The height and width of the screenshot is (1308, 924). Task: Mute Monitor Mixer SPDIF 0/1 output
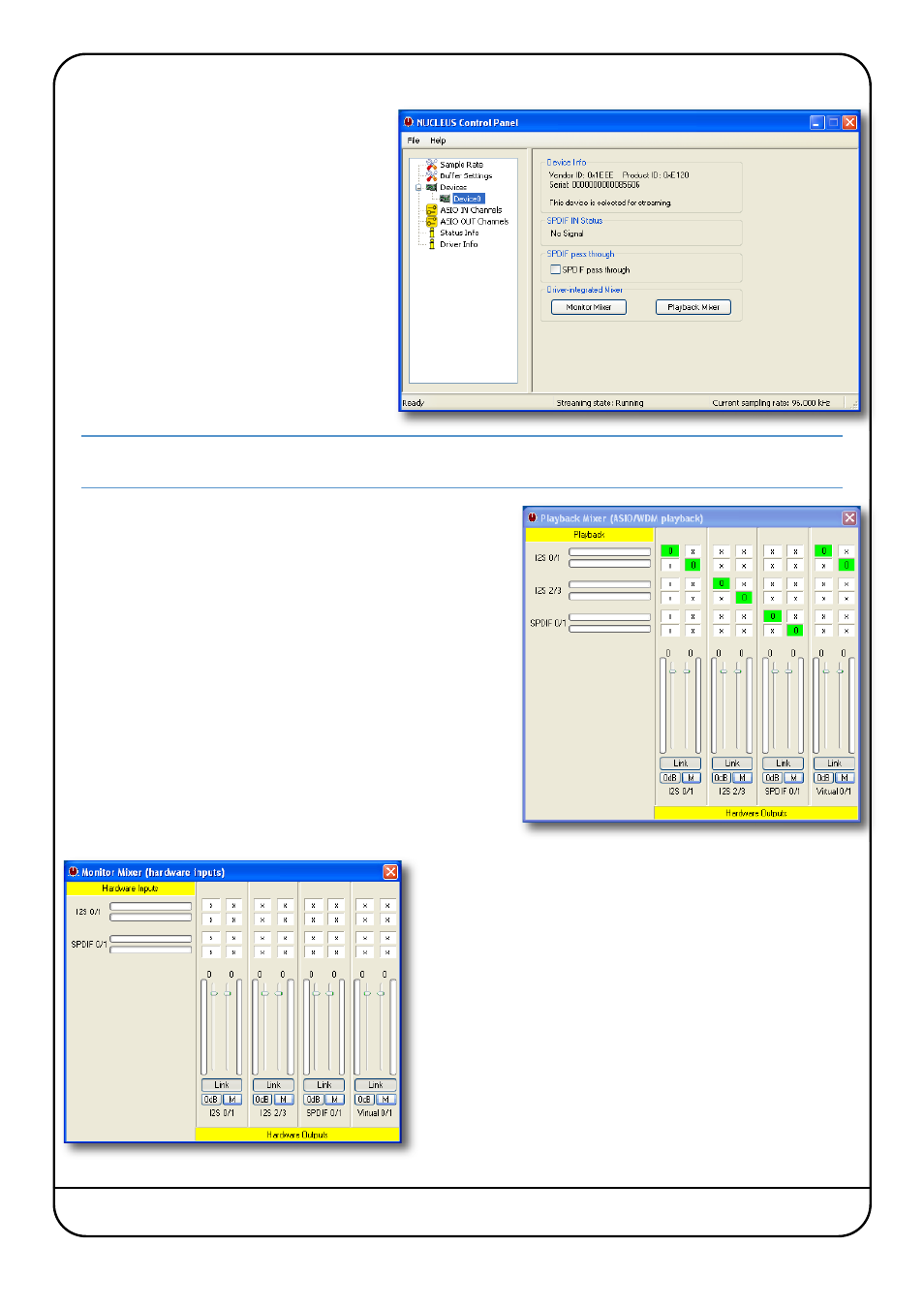(335, 1100)
